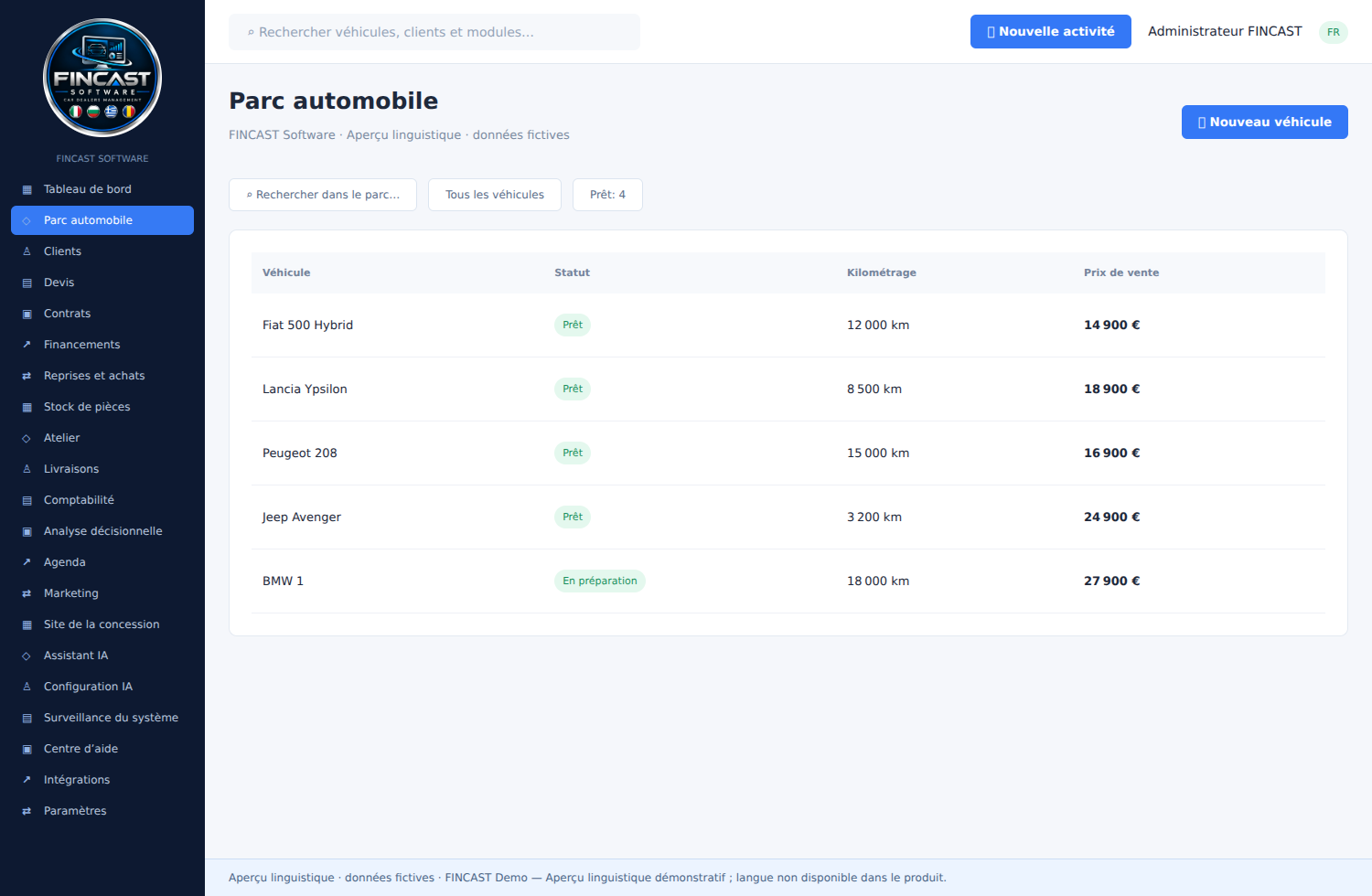Select the Jeep Avenger vehicle name

(x=302, y=517)
